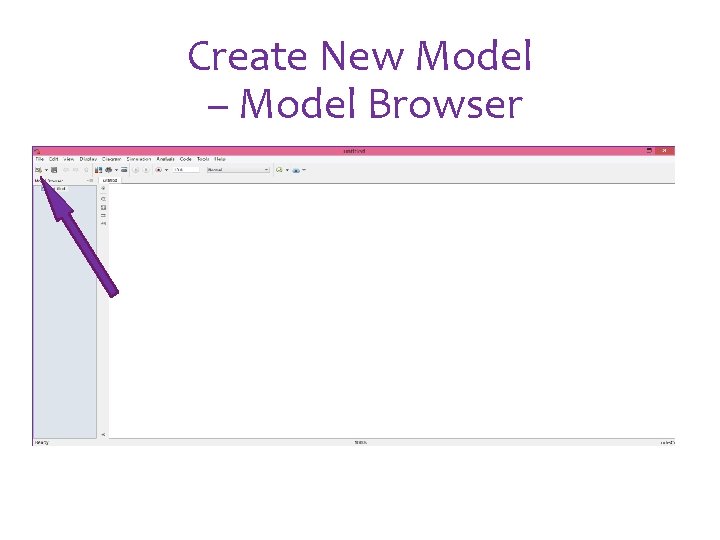Click the simulation stop time field
720x540 pixels.
click(186, 170)
